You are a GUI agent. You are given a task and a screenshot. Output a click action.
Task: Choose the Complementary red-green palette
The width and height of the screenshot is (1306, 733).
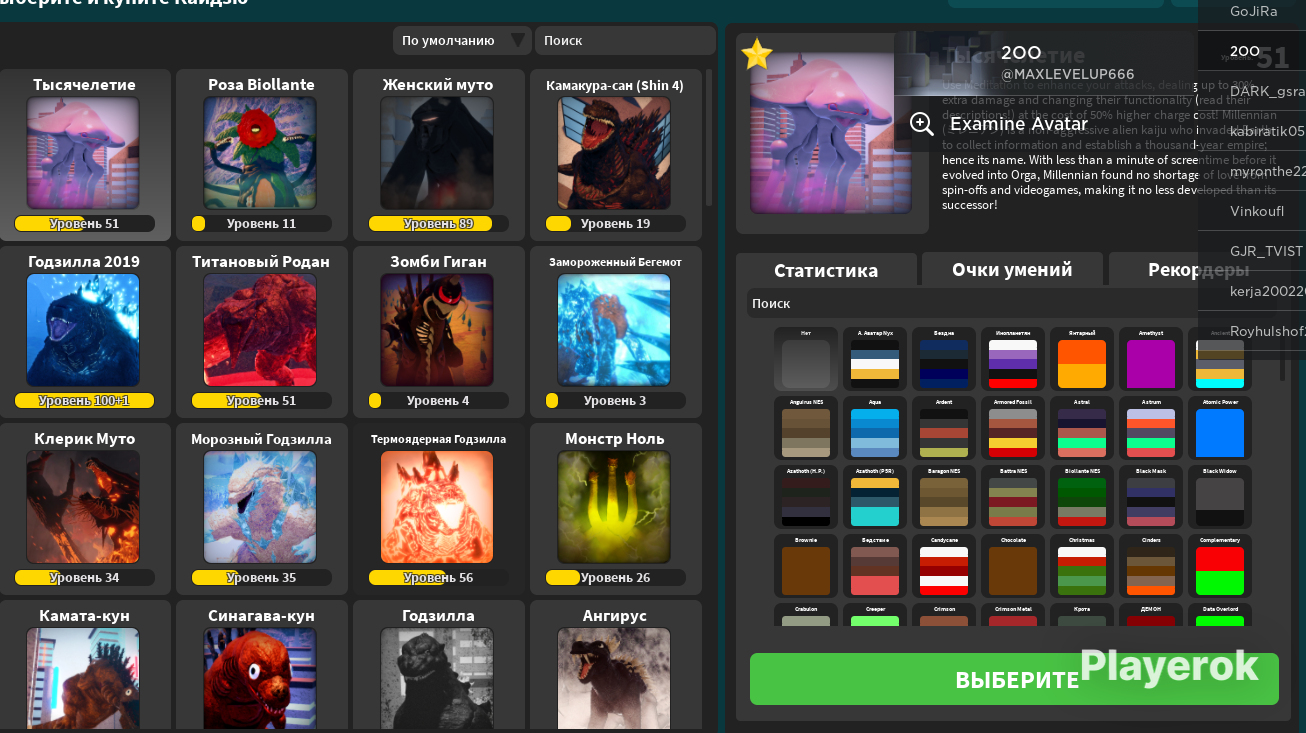point(1220,566)
